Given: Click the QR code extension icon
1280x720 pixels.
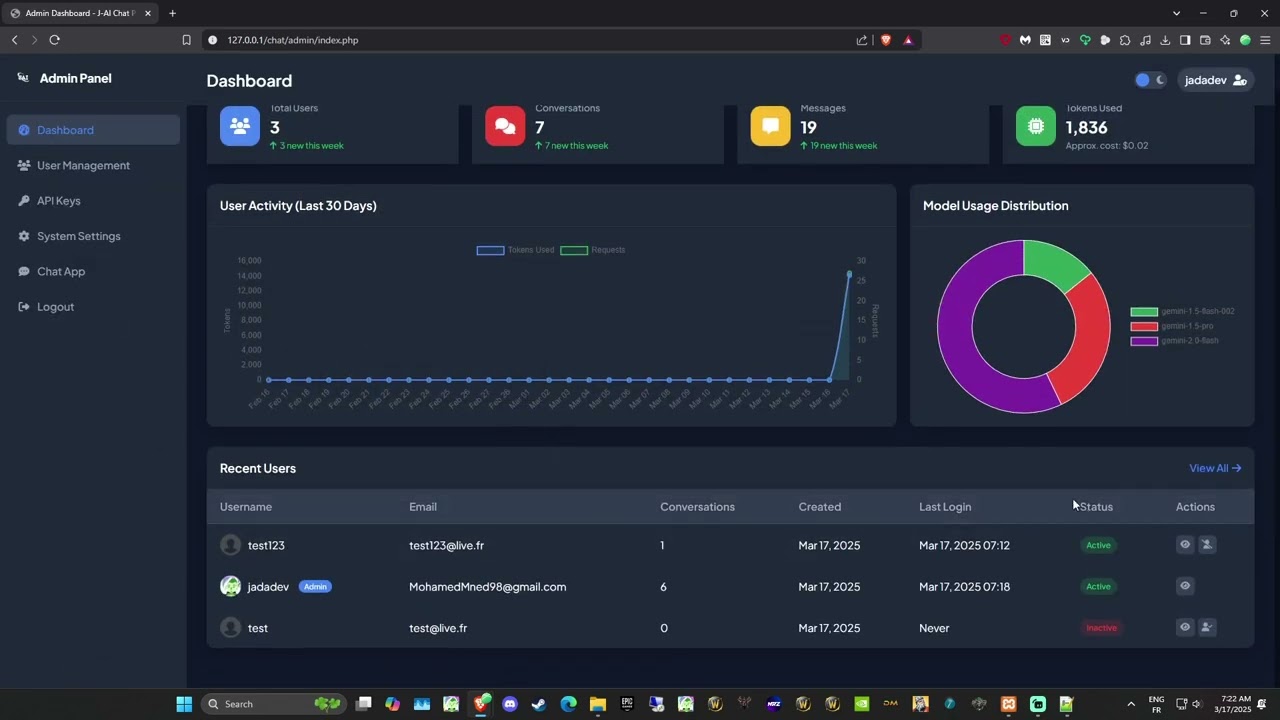Looking at the screenshot, I should point(1045,40).
